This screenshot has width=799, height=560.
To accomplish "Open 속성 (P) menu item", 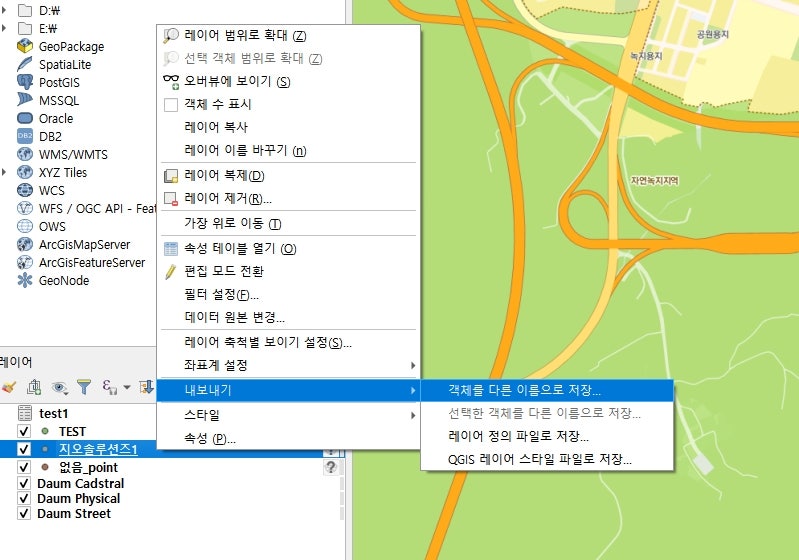I will point(288,438).
